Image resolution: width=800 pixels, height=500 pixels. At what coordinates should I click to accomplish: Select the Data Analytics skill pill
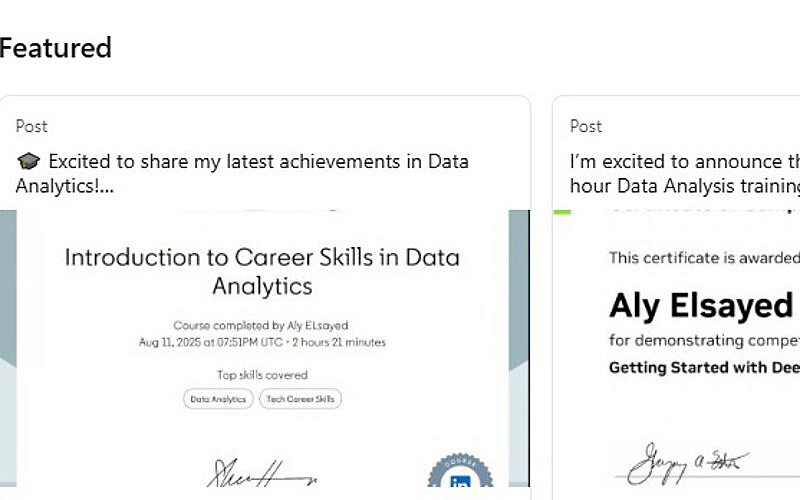pyautogui.click(x=219, y=399)
